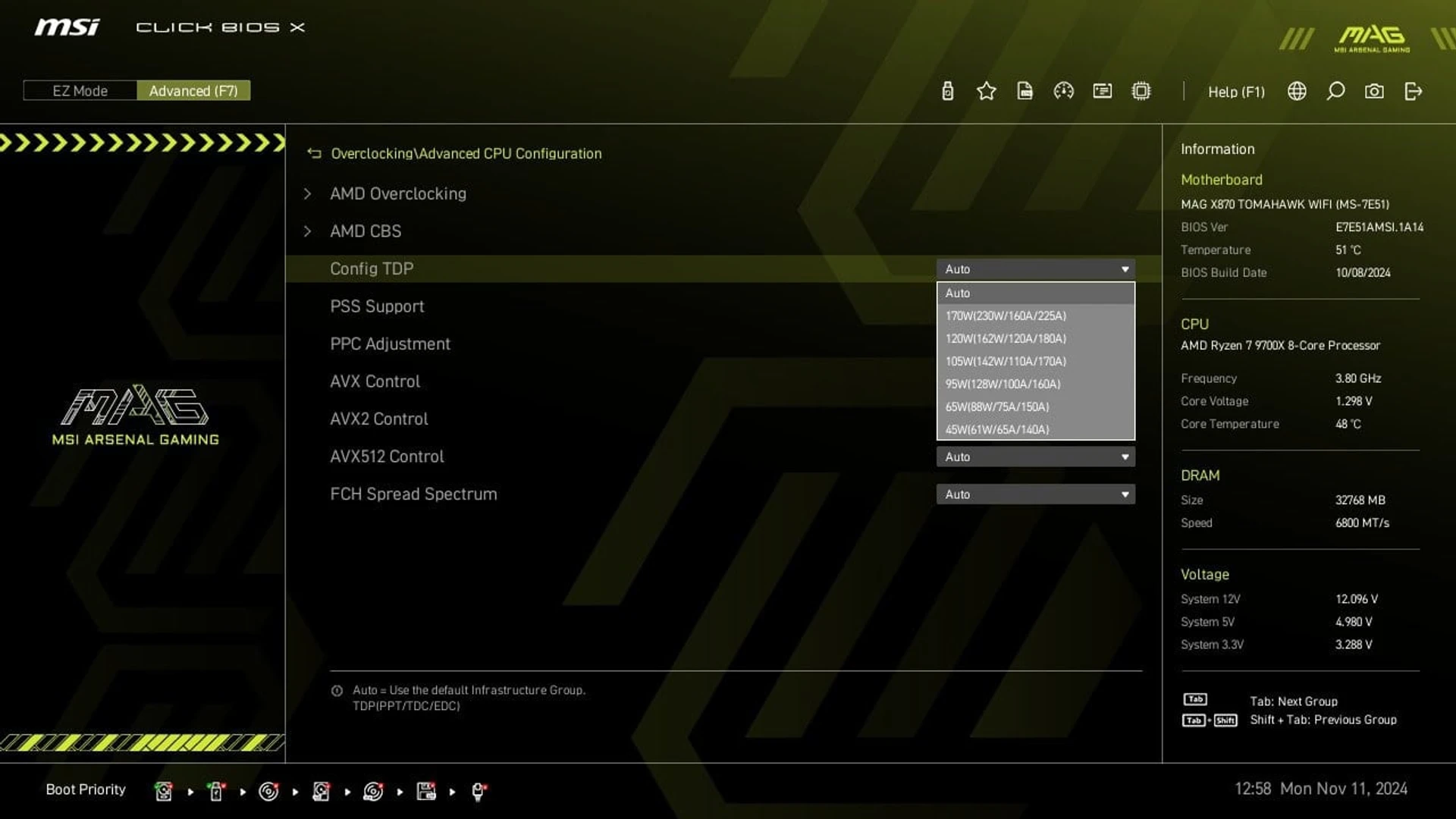Select floppy disk boot priority icon

coord(426,791)
